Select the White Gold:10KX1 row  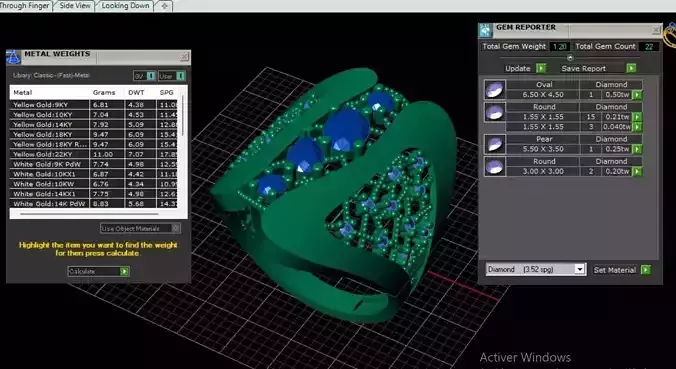tap(94, 174)
